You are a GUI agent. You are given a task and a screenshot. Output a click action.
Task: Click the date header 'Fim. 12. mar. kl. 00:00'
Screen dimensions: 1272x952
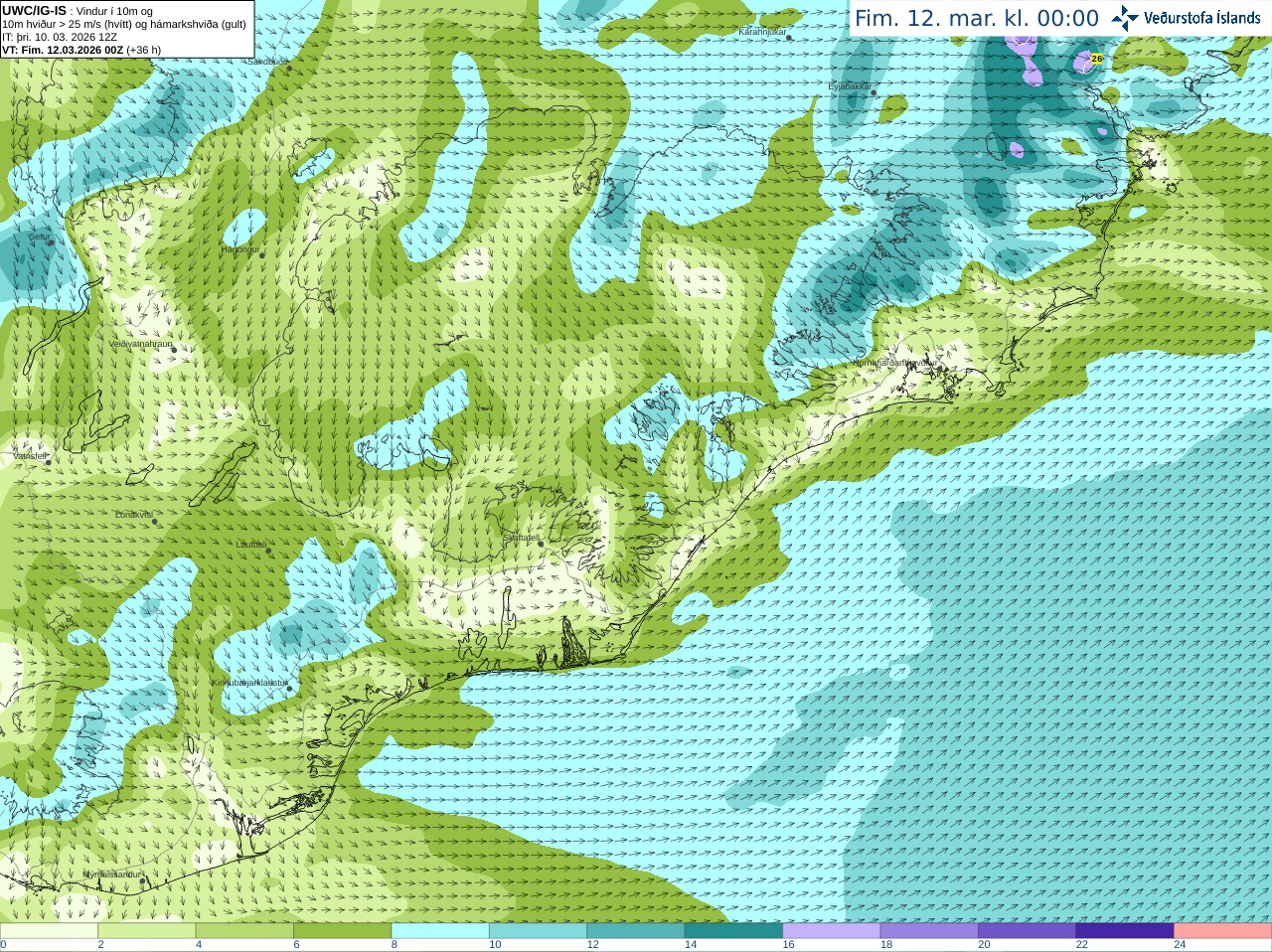[977, 18]
